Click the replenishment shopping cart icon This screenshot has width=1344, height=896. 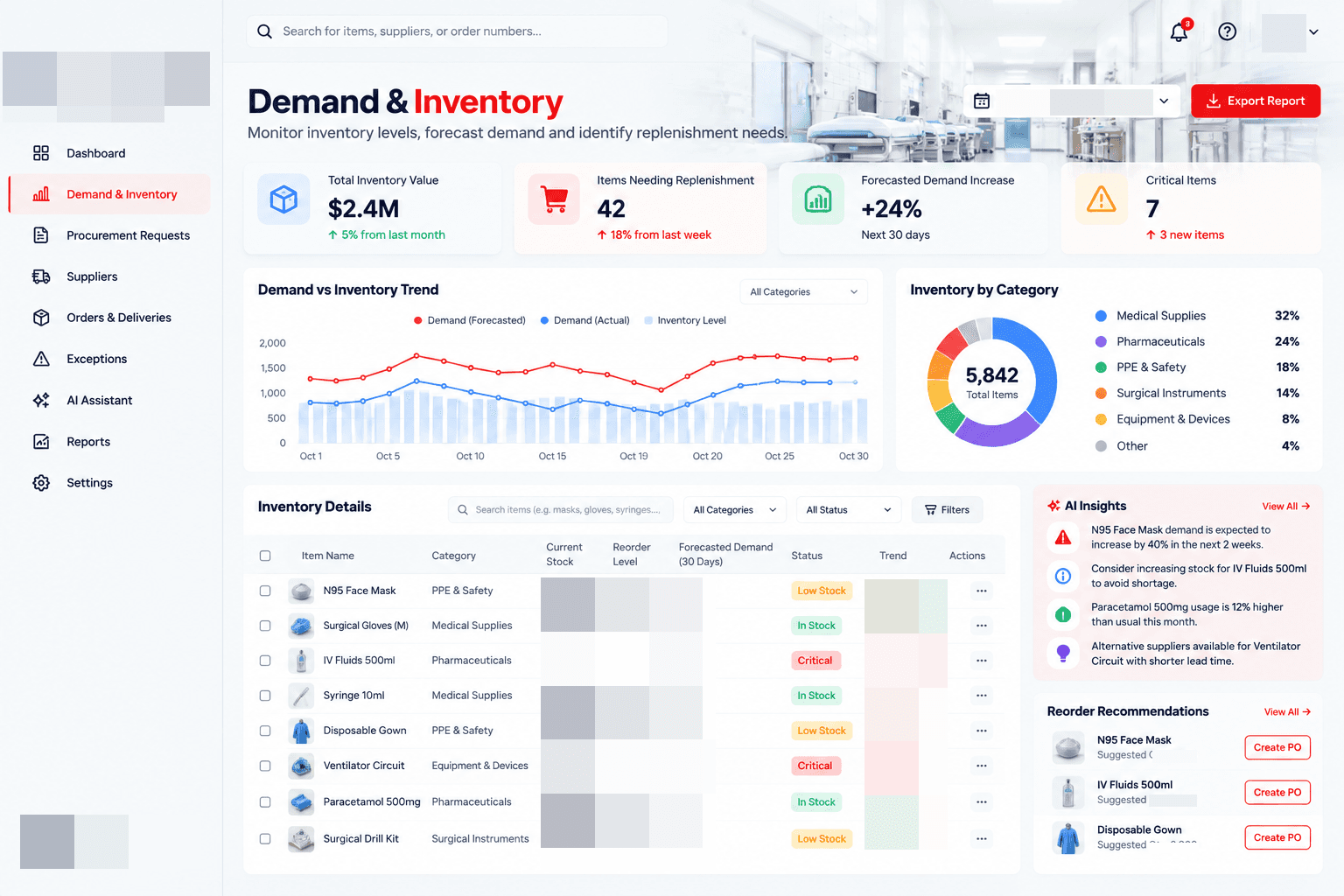pos(554,199)
